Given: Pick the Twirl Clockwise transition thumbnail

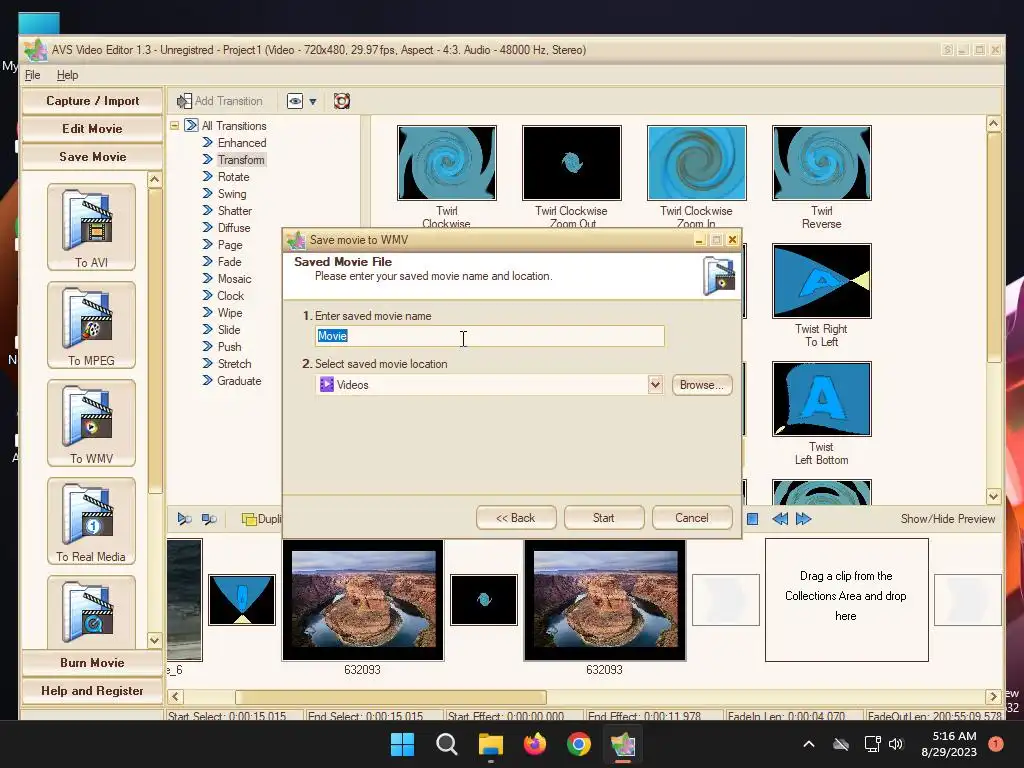Looking at the screenshot, I should coord(447,163).
